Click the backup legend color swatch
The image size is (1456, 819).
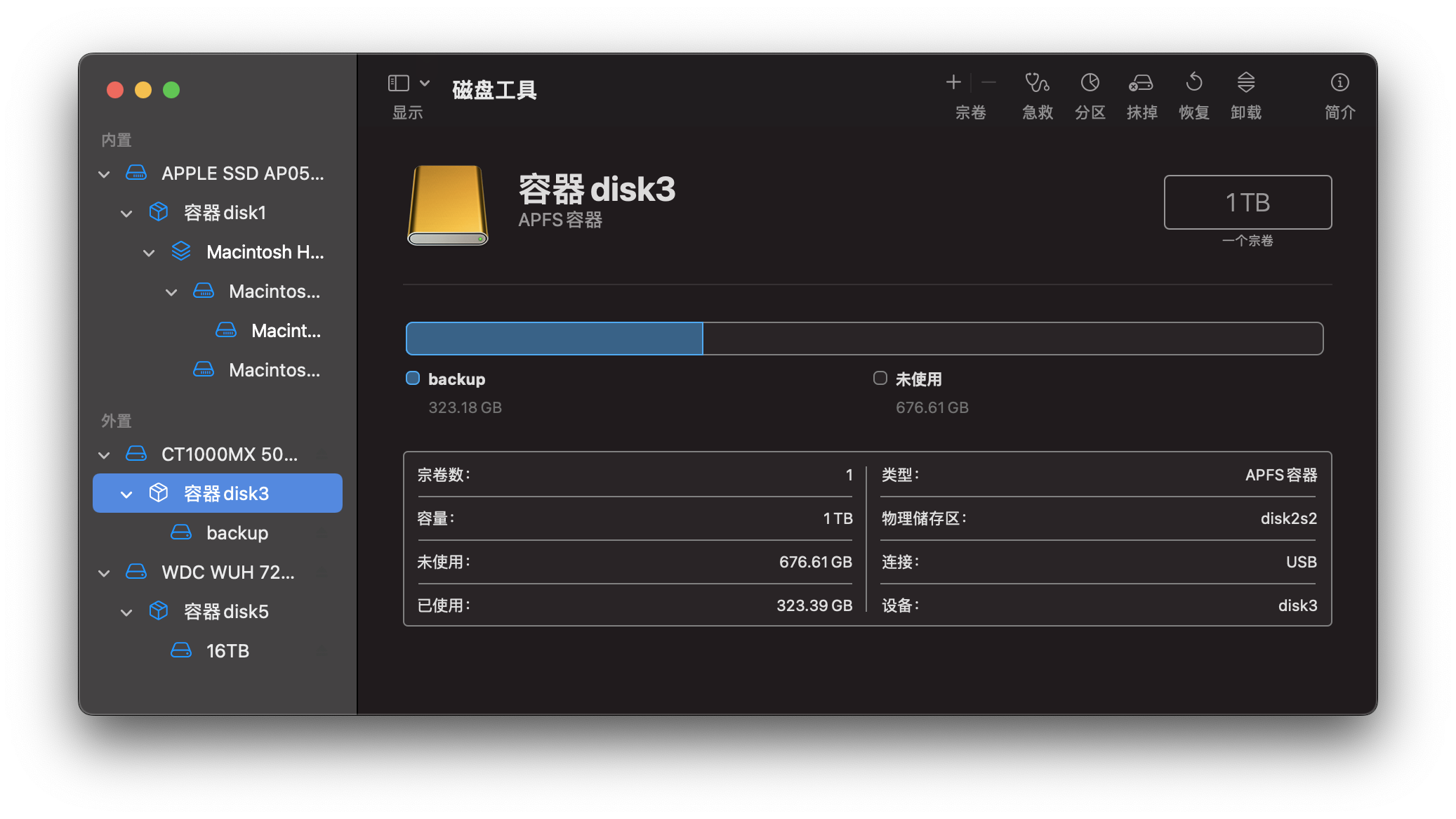[x=413, y=379]
